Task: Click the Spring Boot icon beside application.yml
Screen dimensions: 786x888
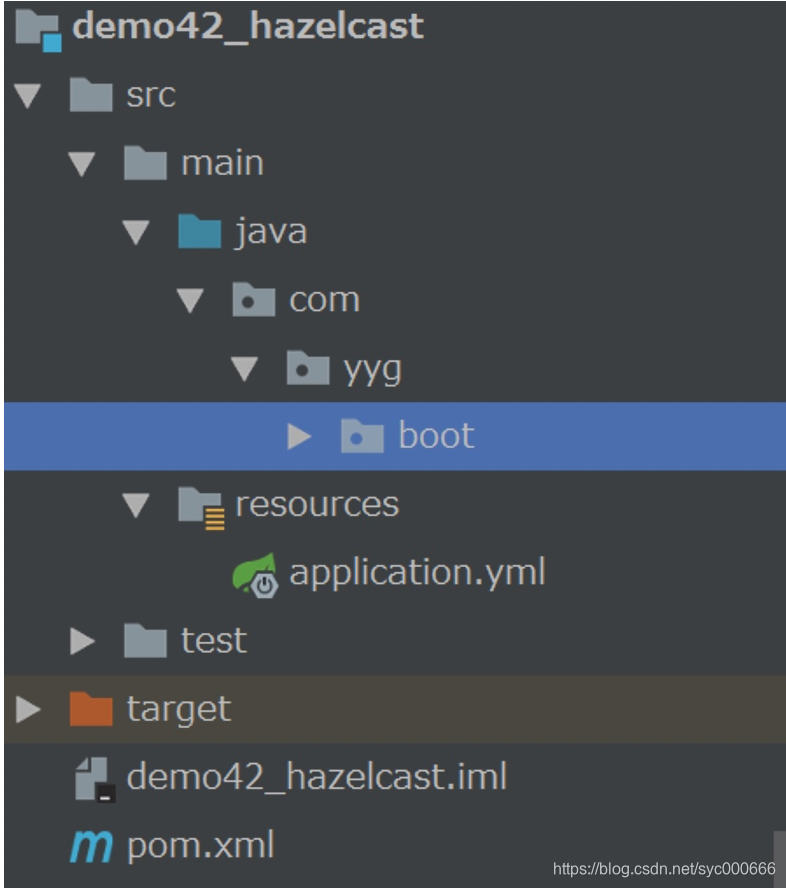Action: click(258, 572)
